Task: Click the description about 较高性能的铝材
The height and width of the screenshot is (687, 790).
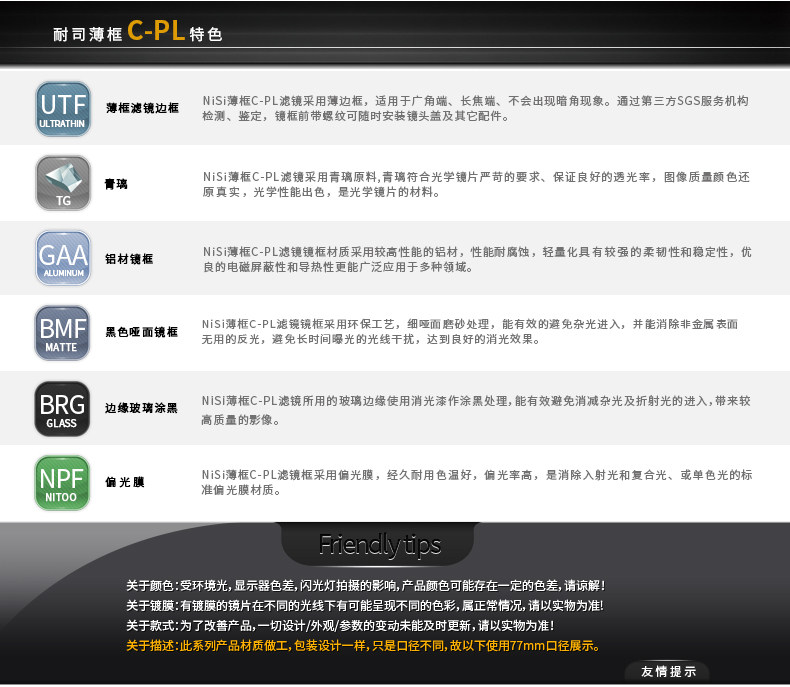Action: 477,259
